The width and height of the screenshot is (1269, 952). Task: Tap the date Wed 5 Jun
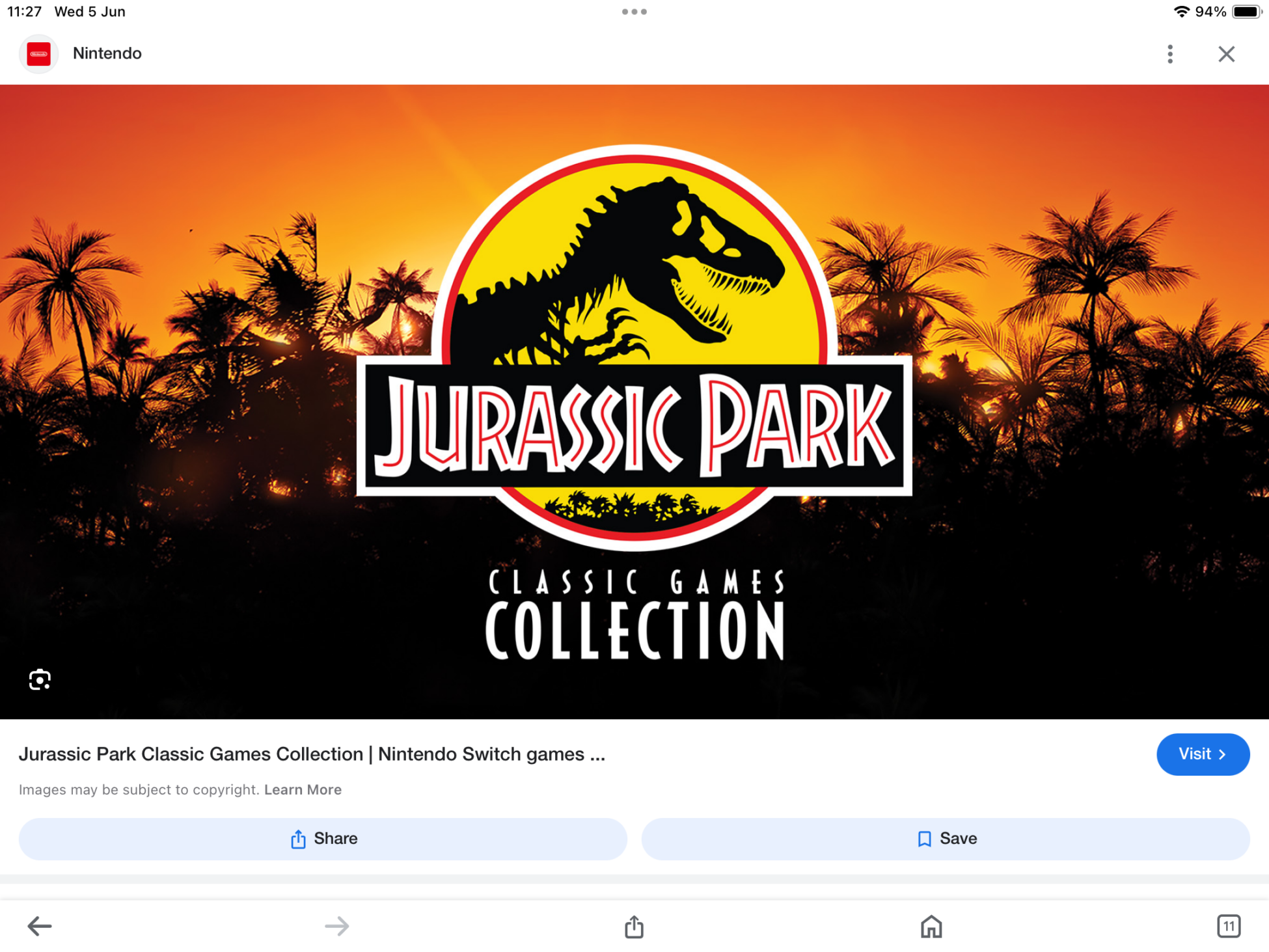coord(90,12)
